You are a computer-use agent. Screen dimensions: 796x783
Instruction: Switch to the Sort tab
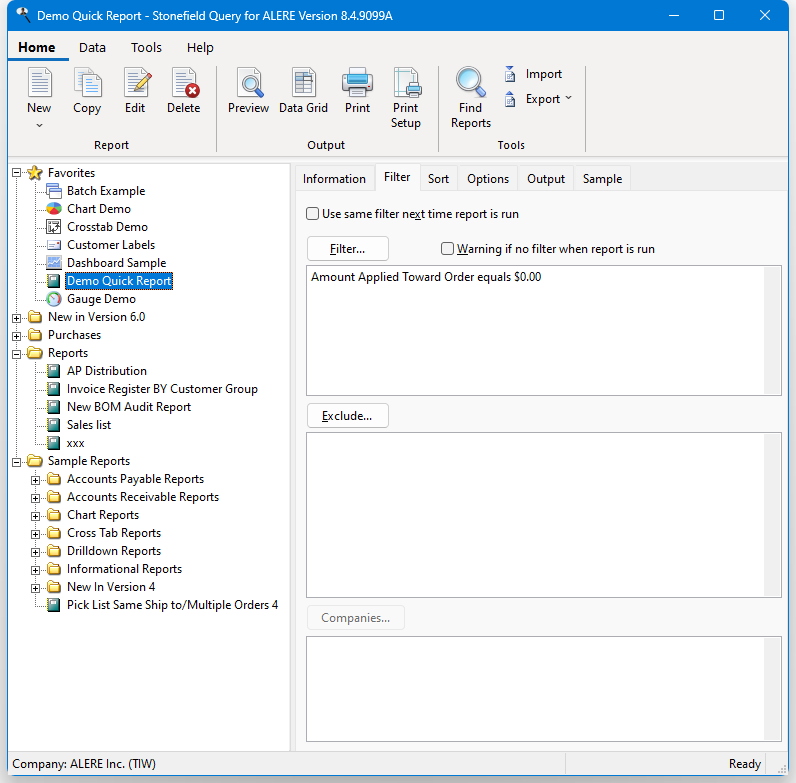pos(438,179)
